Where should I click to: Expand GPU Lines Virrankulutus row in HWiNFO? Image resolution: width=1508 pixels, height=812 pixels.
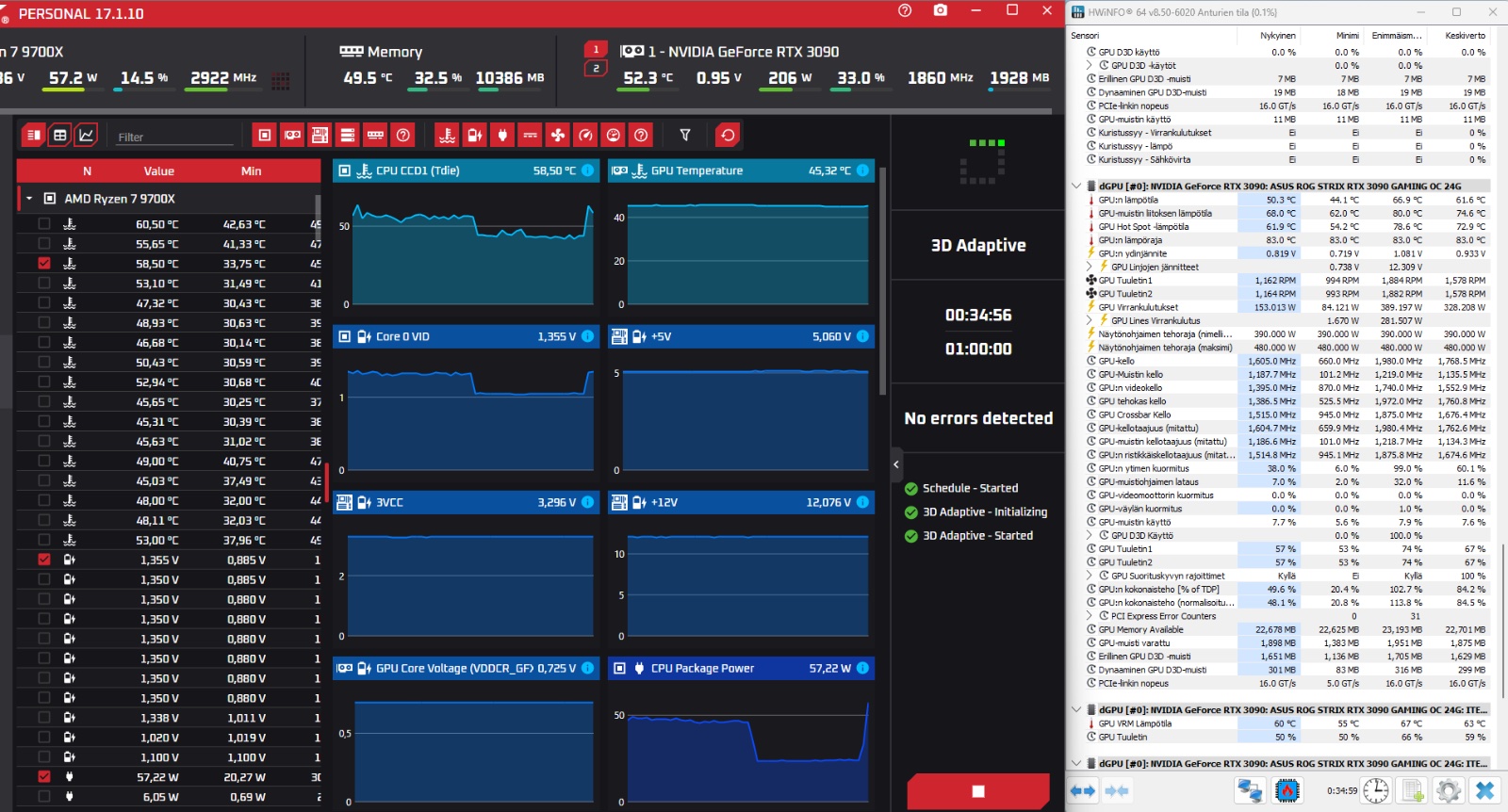[1090, 320]
